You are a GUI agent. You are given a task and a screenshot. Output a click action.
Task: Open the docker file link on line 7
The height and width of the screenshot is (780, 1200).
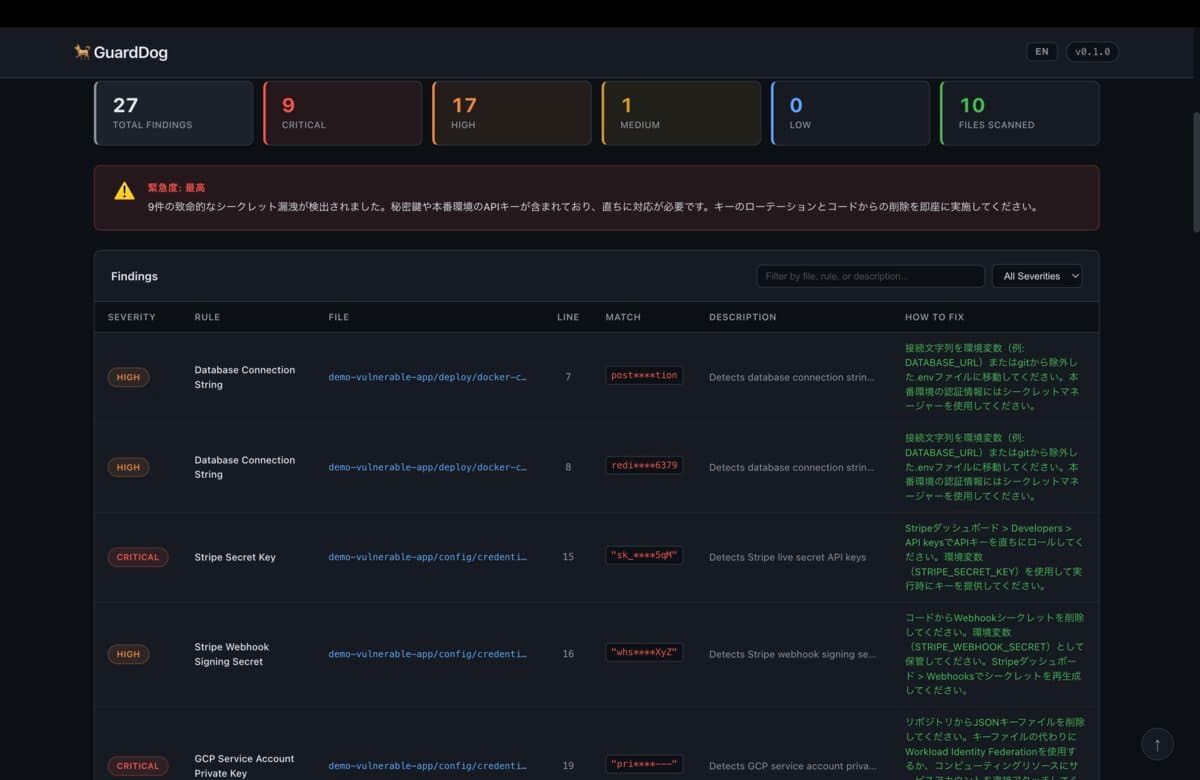coord(427,377)
